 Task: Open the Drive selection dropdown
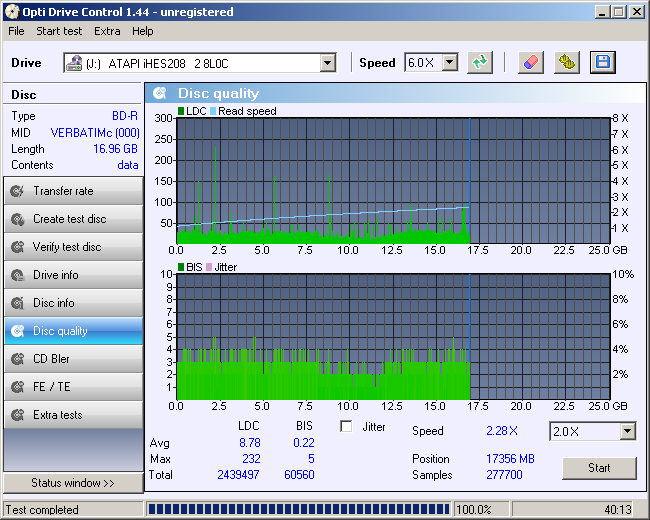(x=327, y=63)
